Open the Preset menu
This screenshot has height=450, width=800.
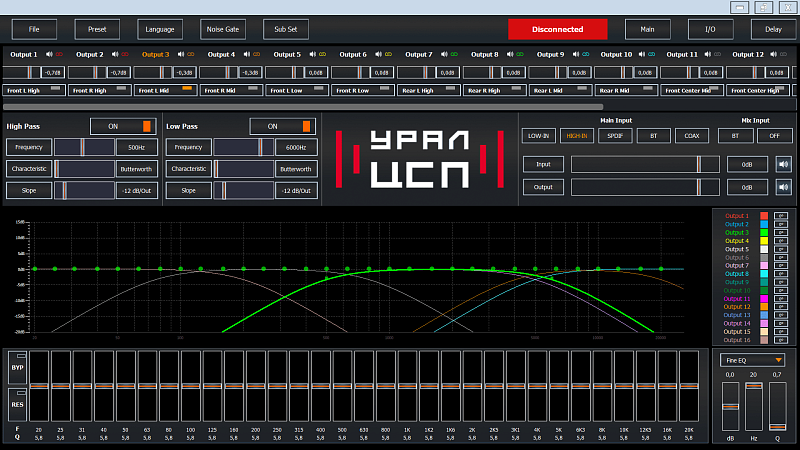pos(97,29)
